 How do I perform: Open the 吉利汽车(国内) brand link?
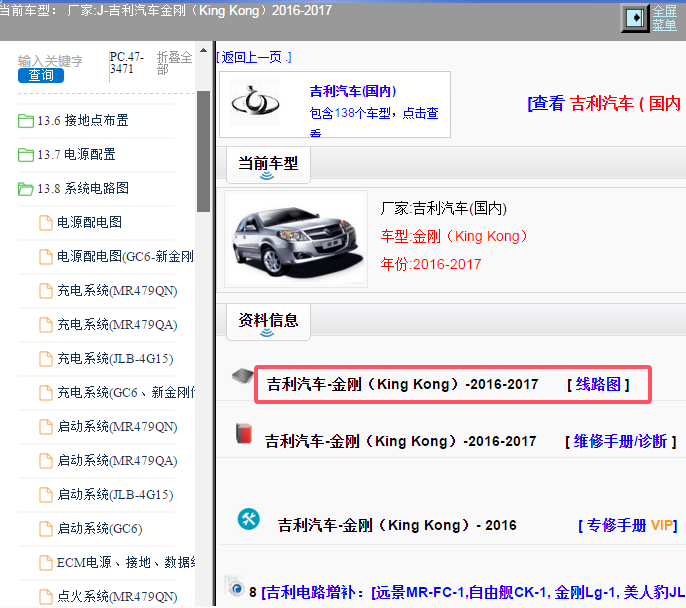353,91
